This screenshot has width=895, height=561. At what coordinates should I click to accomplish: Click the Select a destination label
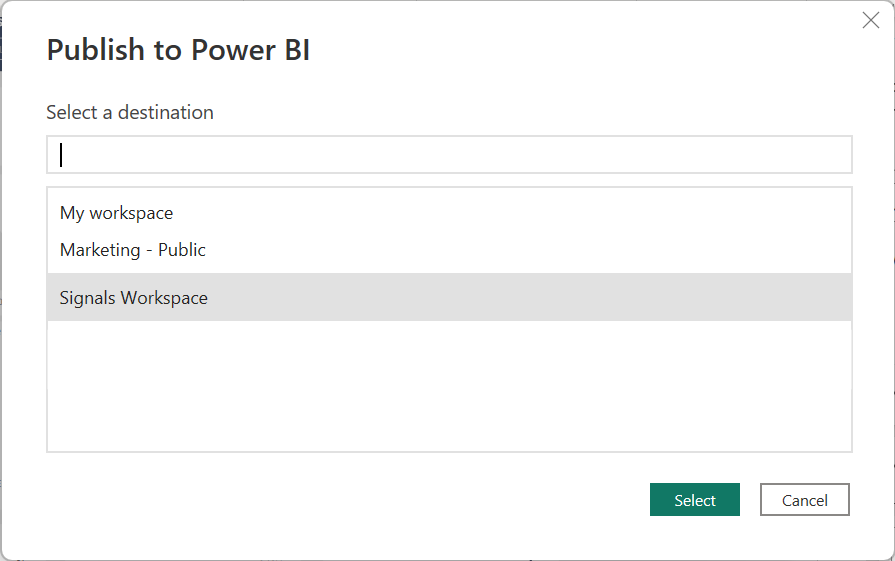[x=130, y=112]
